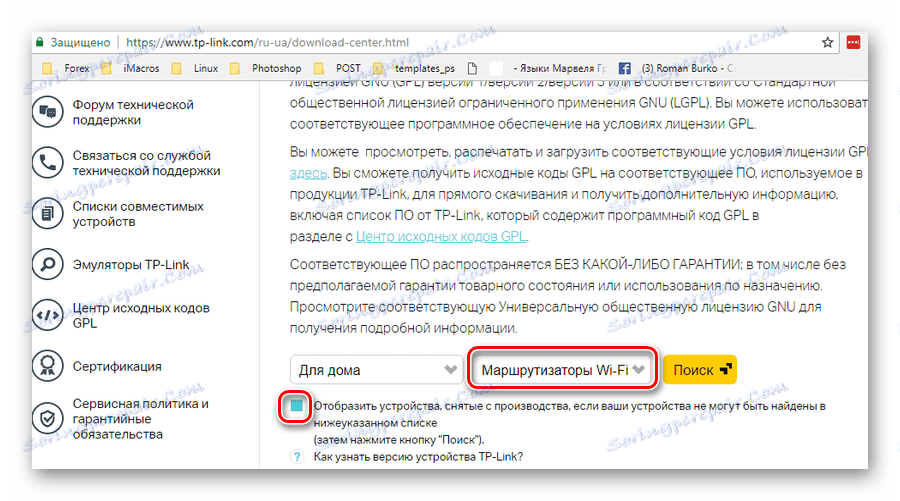
Task: Enable the discontinued devices checkbox
Action: [296, 406]
